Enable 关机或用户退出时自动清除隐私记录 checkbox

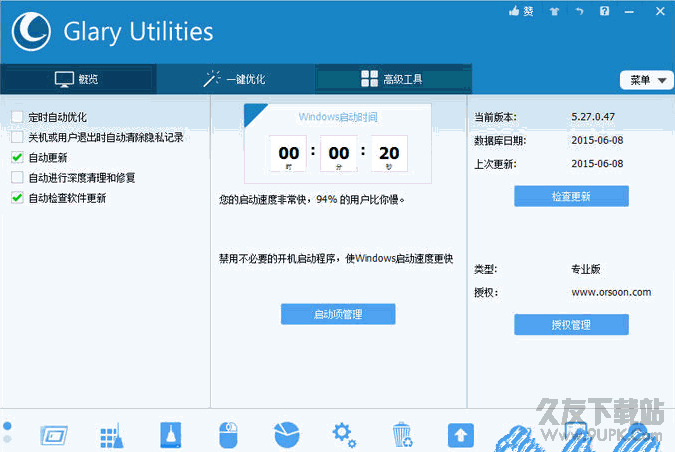coord(17,137)
